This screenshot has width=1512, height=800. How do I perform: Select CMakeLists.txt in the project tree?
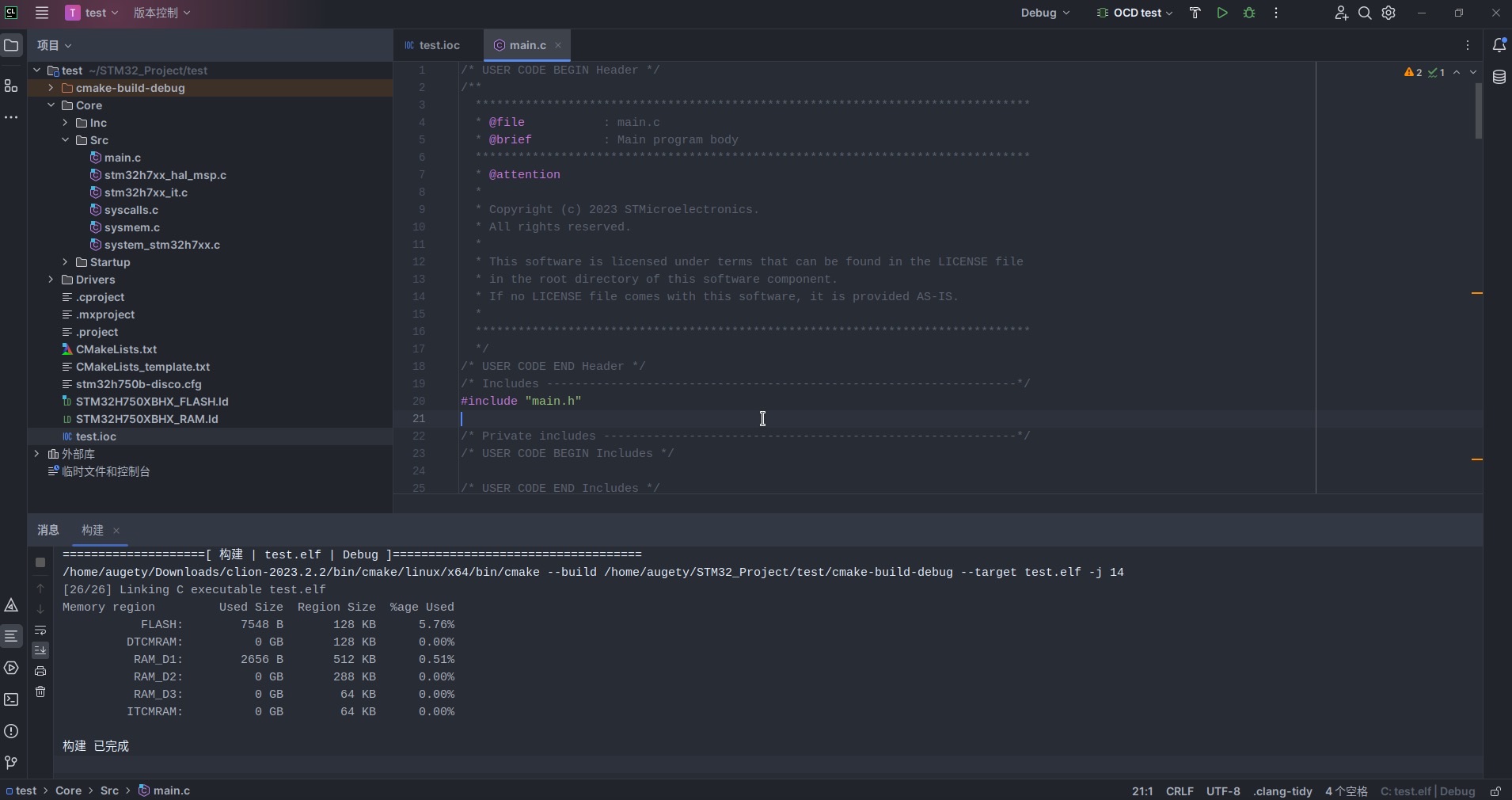click(116, 349)
